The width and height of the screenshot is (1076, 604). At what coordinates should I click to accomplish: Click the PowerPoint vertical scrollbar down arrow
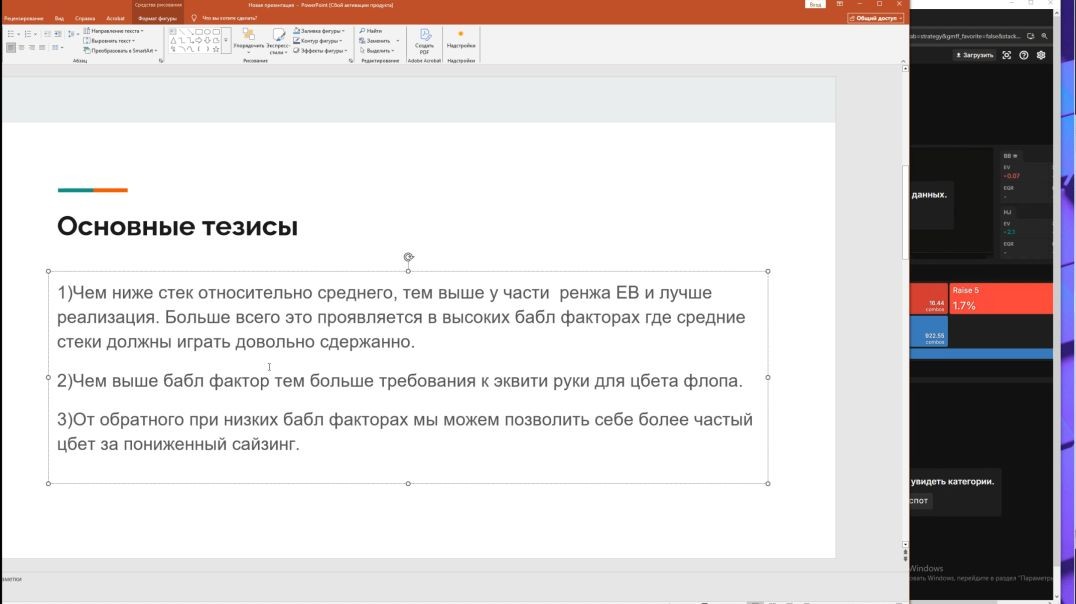coord(905,544)
